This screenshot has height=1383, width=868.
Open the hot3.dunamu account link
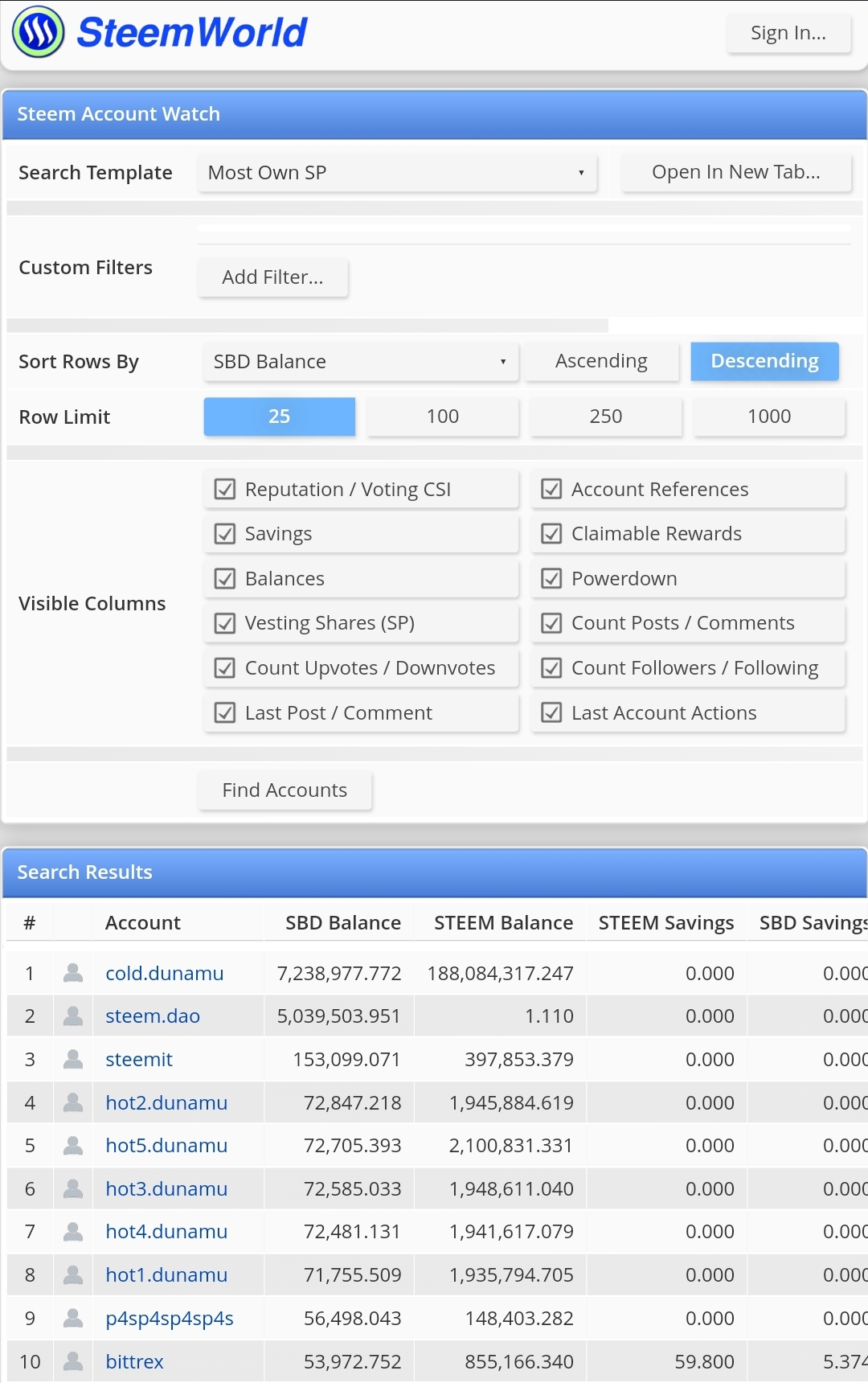click(166, 1188)
